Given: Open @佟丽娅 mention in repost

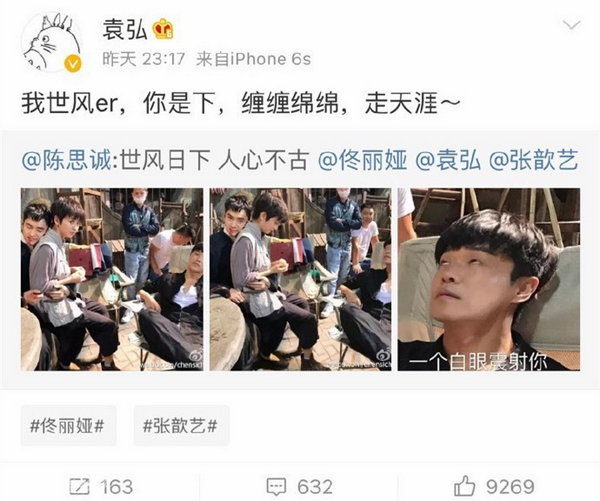Looking at the screenshot, I should (362, 160).
